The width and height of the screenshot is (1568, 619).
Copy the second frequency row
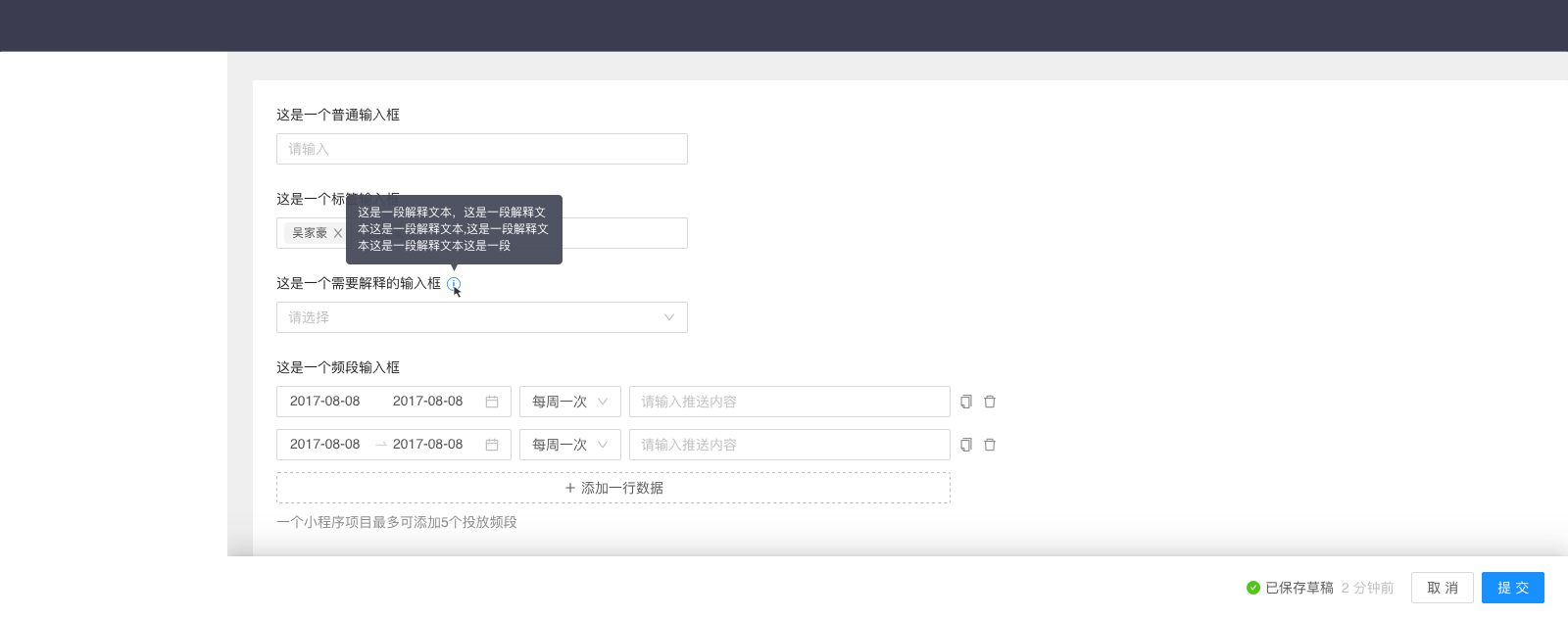coord(966,445)
